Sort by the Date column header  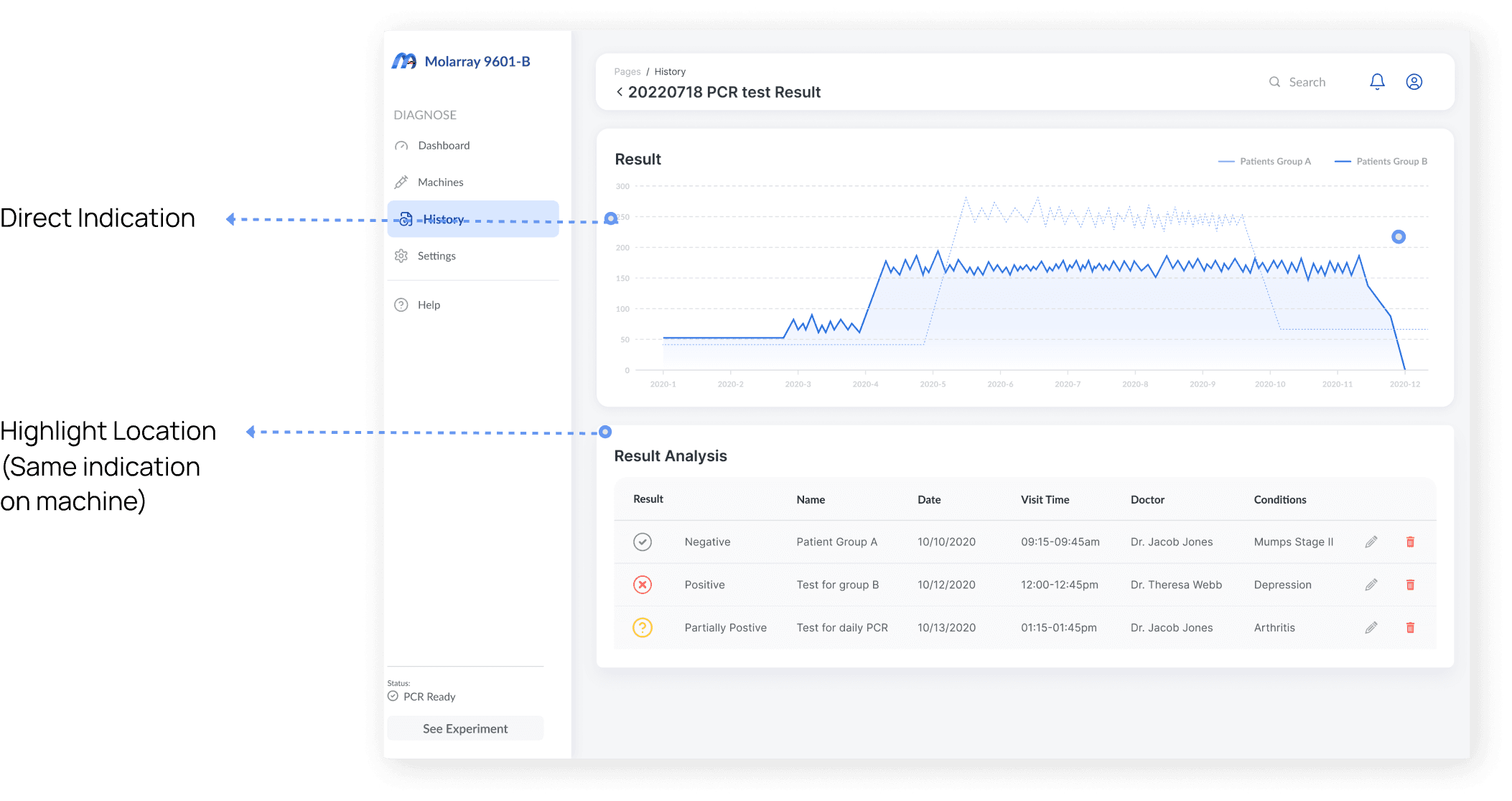[x=928, y=499]
